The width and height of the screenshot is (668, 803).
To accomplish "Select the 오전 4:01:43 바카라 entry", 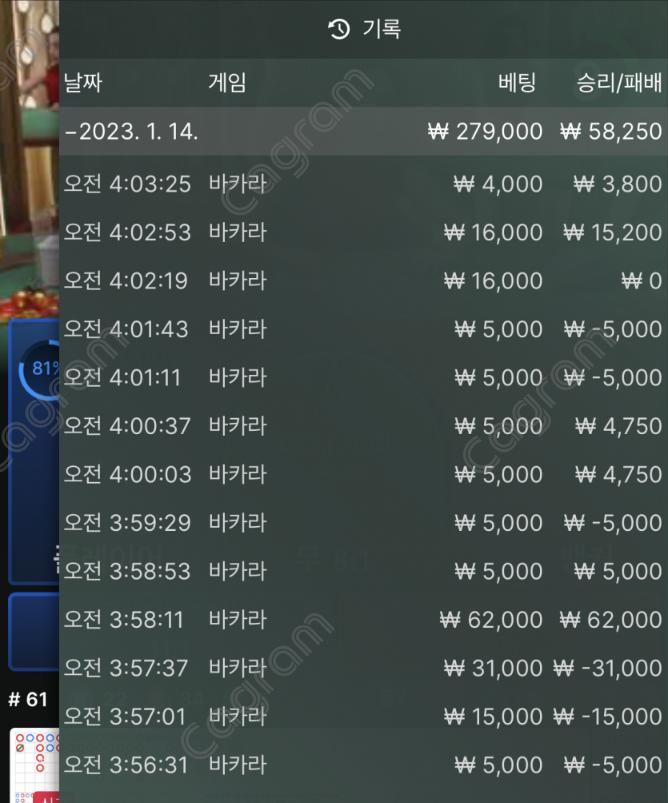I will [364, 329].
